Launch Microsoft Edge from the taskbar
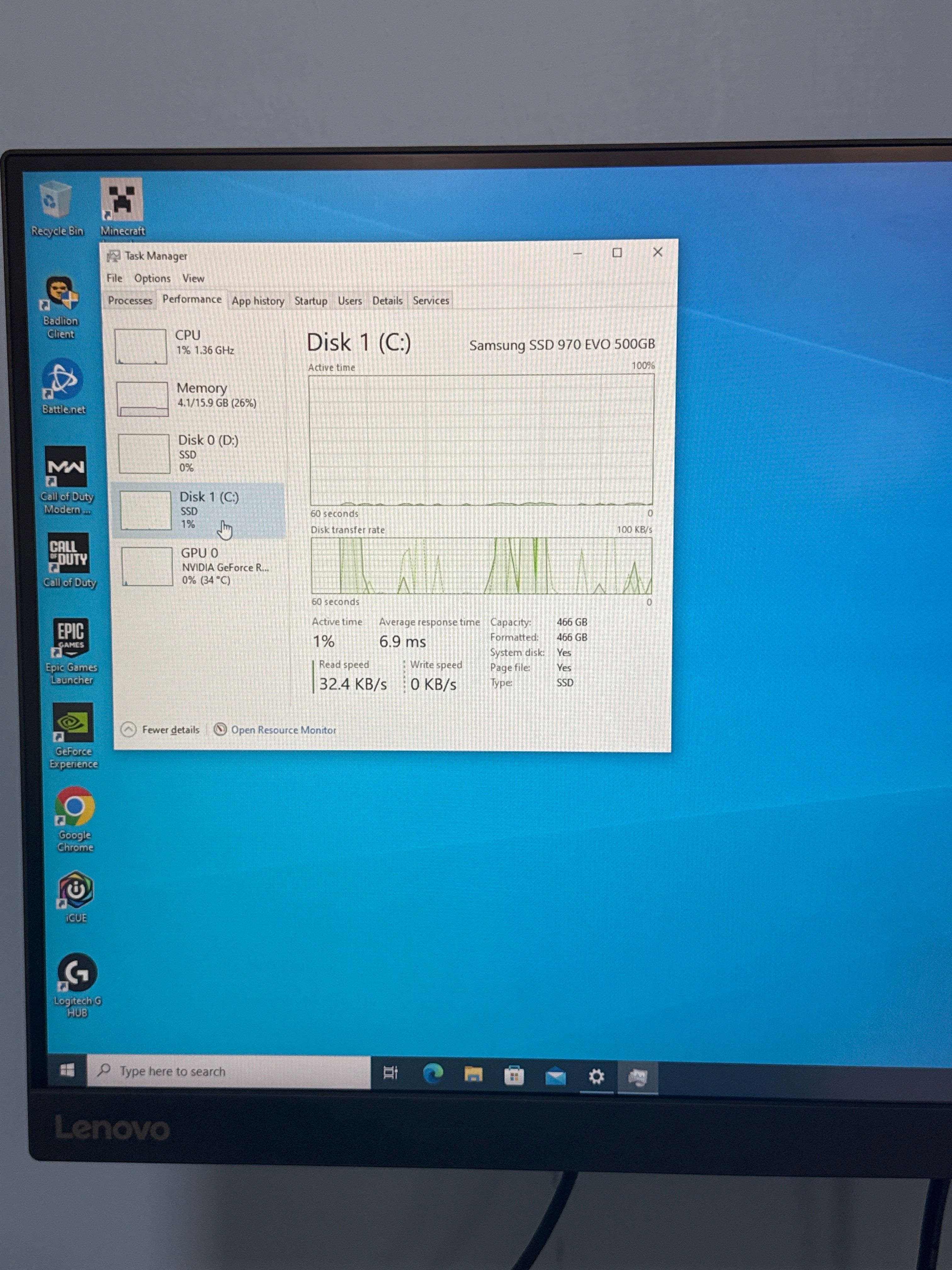Image resolution: width=952 pixels, height=1270 pixels. click(x=433, y=1073)
